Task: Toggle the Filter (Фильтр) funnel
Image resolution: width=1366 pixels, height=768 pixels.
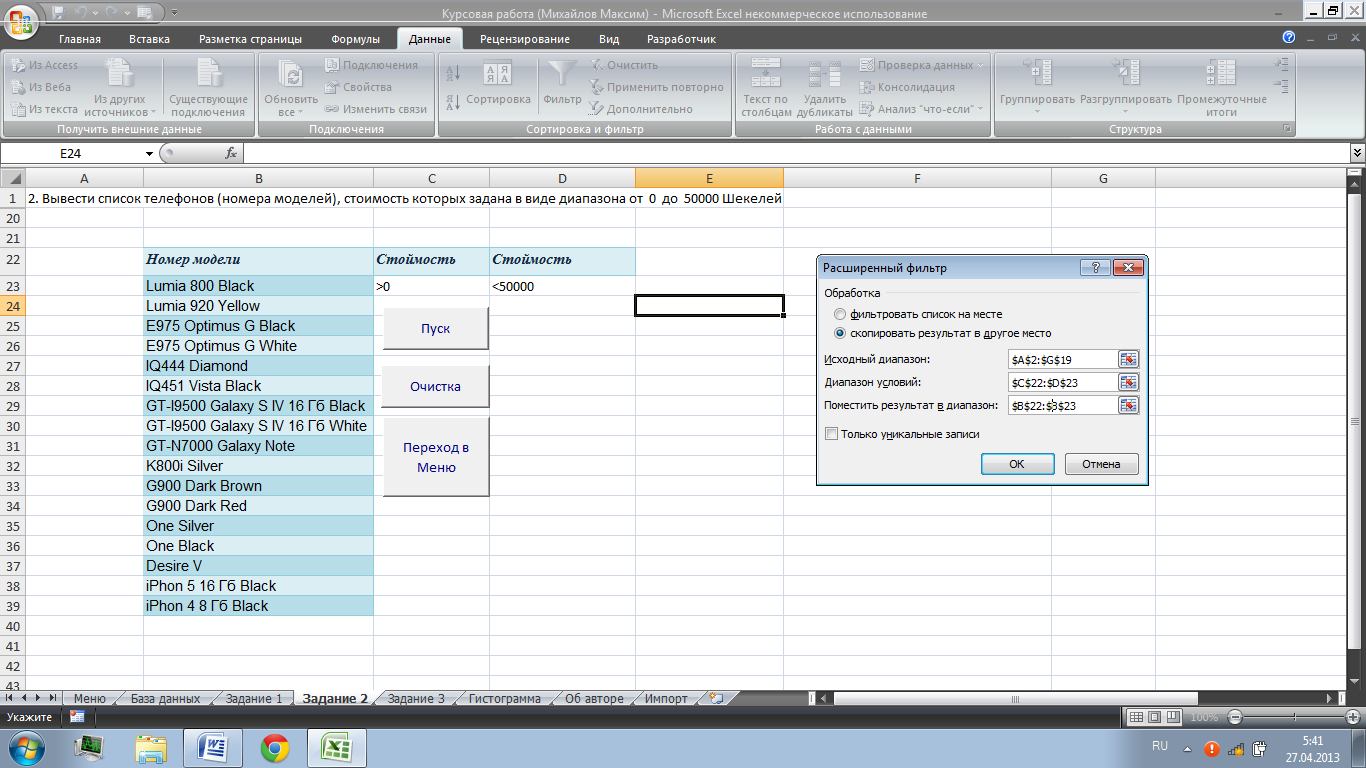Action: coord(562,84)
